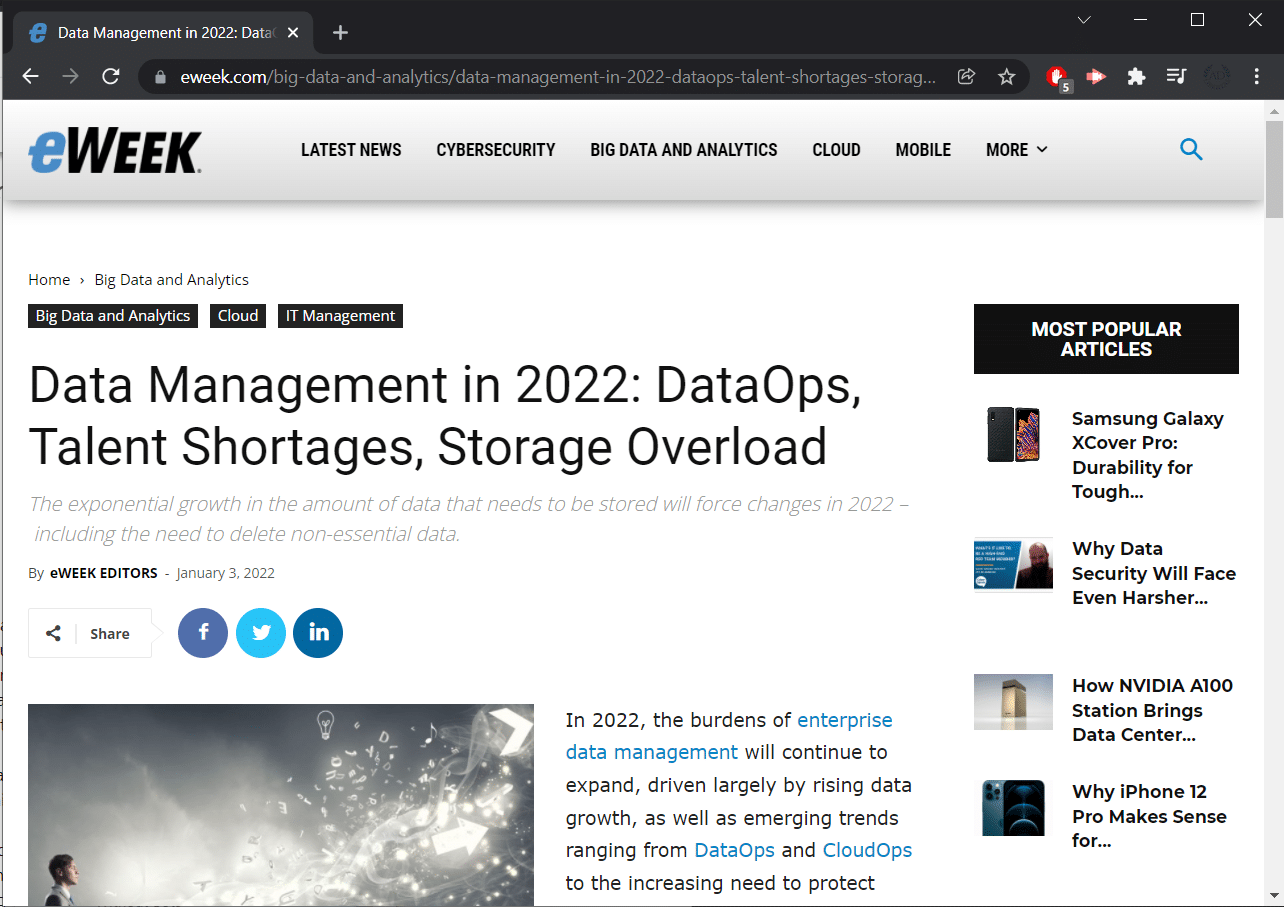Click the Home breadcrumb link

(x=49, y=280)
